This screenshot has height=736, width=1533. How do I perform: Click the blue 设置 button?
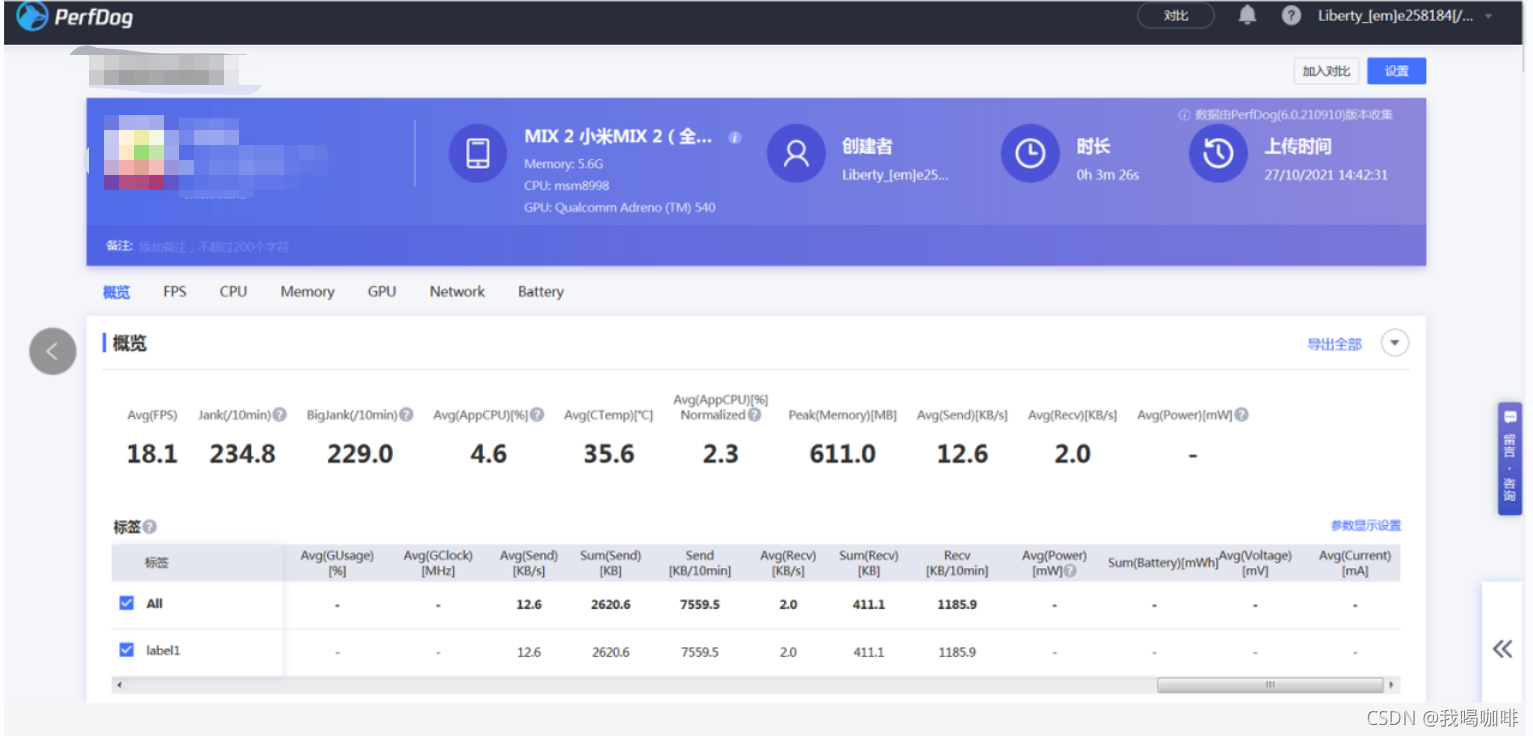coord(1396,71)
